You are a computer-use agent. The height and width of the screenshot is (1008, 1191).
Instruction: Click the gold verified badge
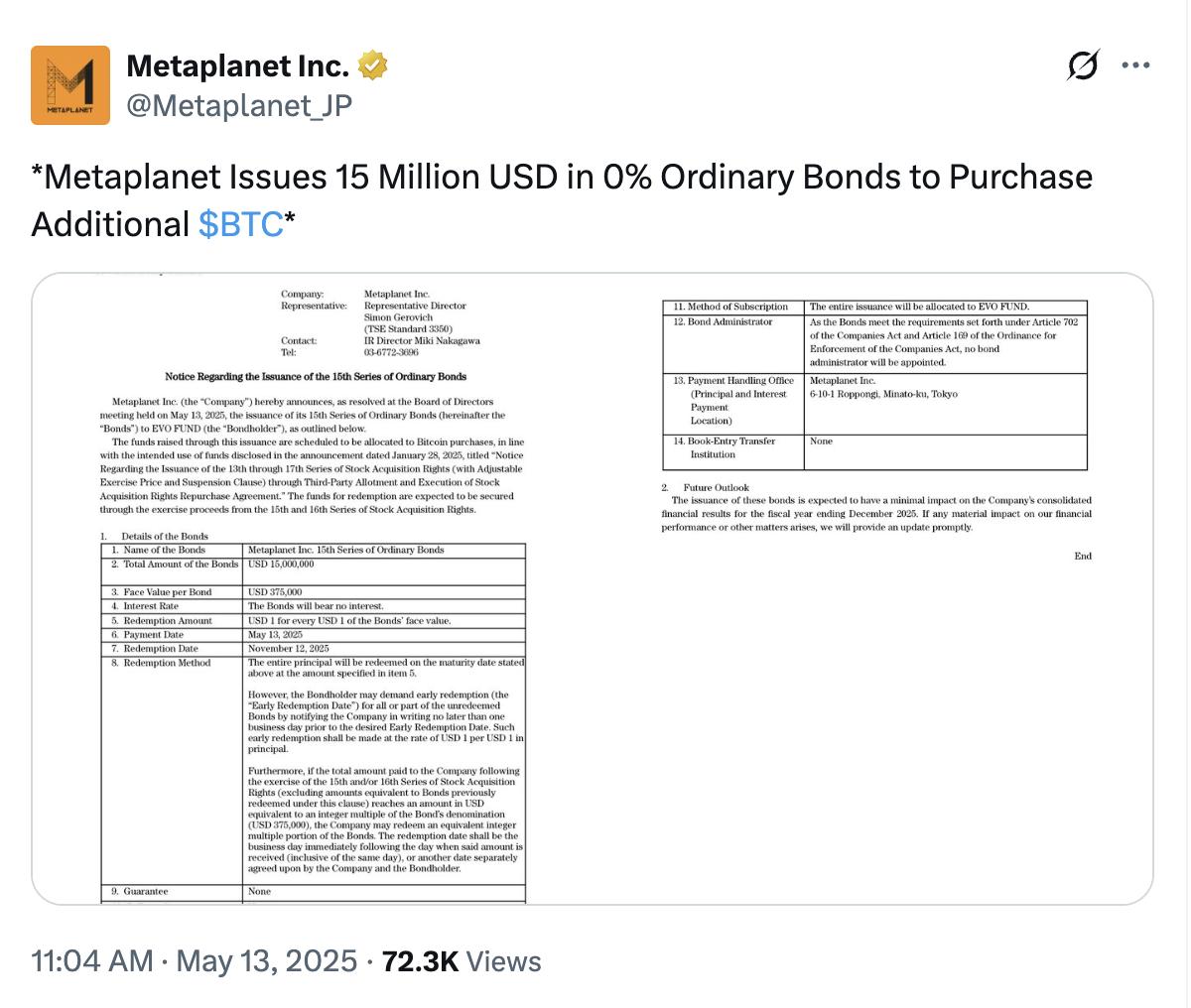click(x=372, y=66)
